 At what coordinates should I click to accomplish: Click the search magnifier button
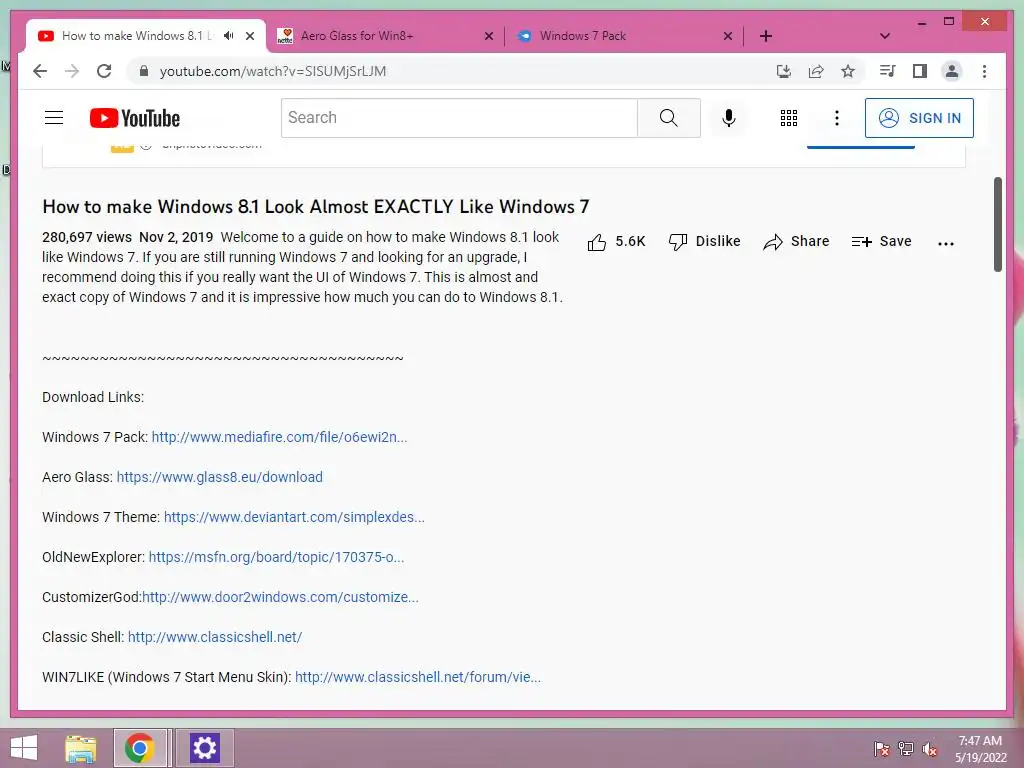pos(669,118)
